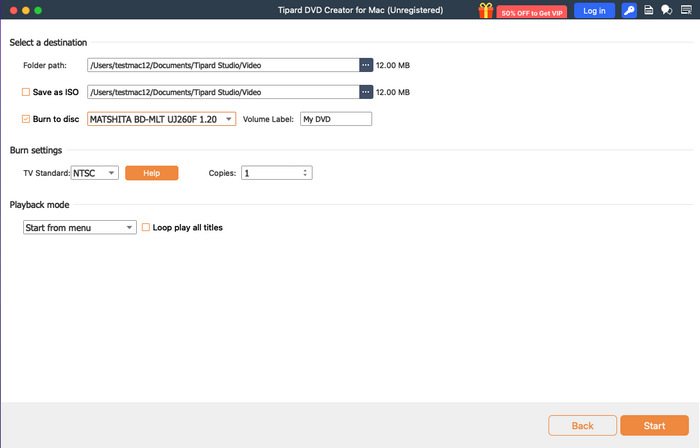700x448 pixels.
Task: Click the document page icon in title bar
Action: click(649, 10)
